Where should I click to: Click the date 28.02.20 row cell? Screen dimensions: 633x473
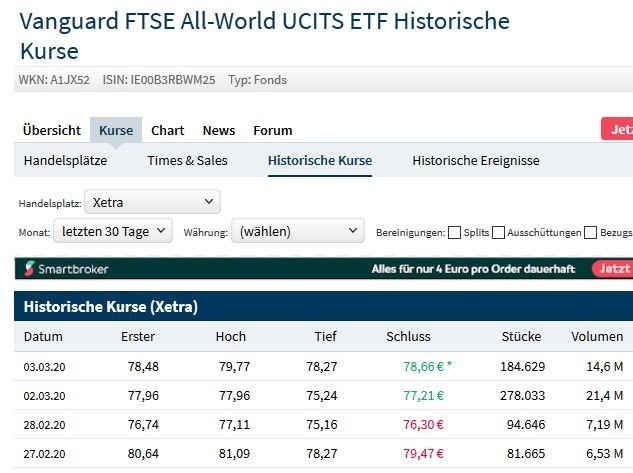[44, 425]
